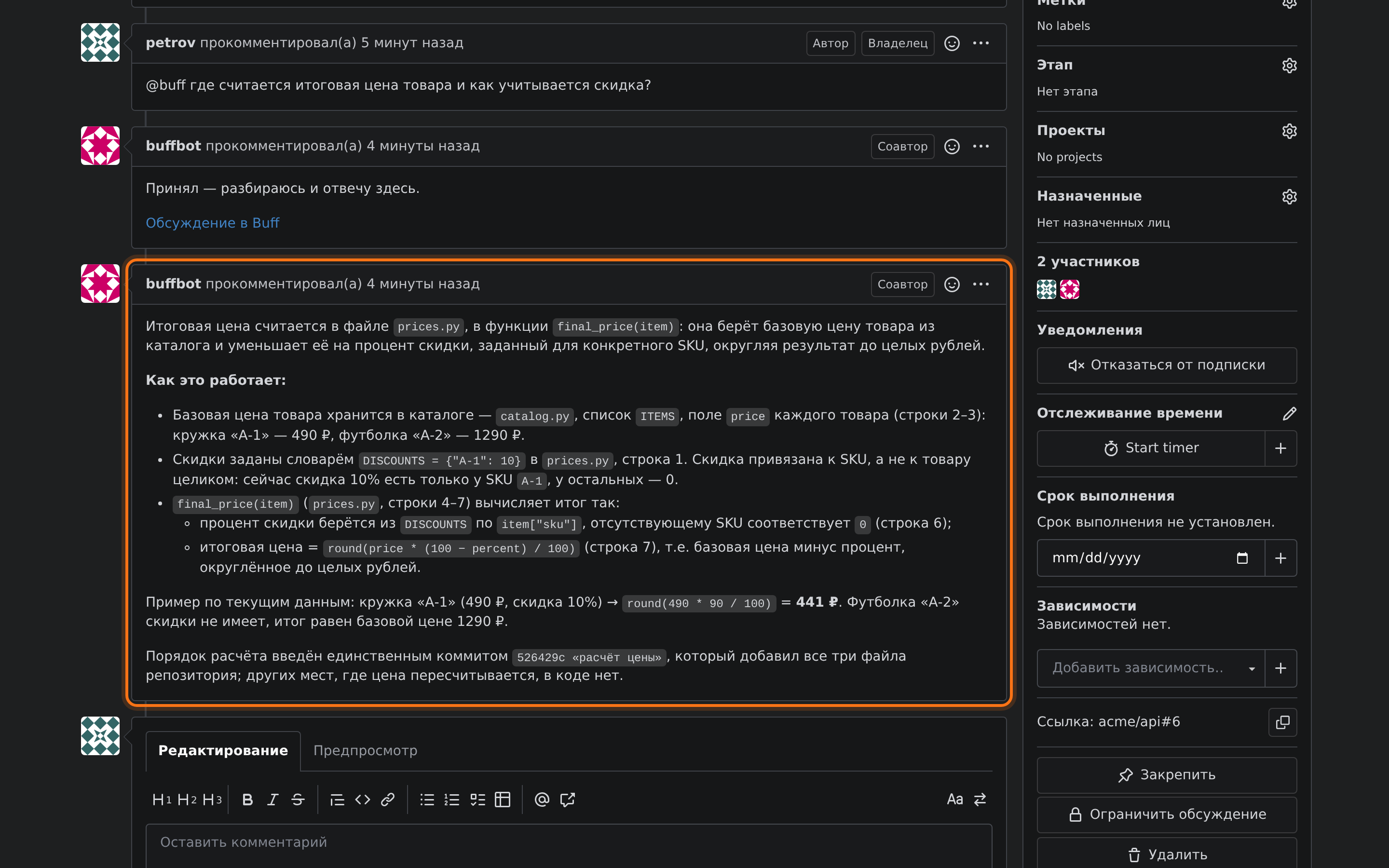Click Отказаться от подписки button

click(x=1166, y=365)
